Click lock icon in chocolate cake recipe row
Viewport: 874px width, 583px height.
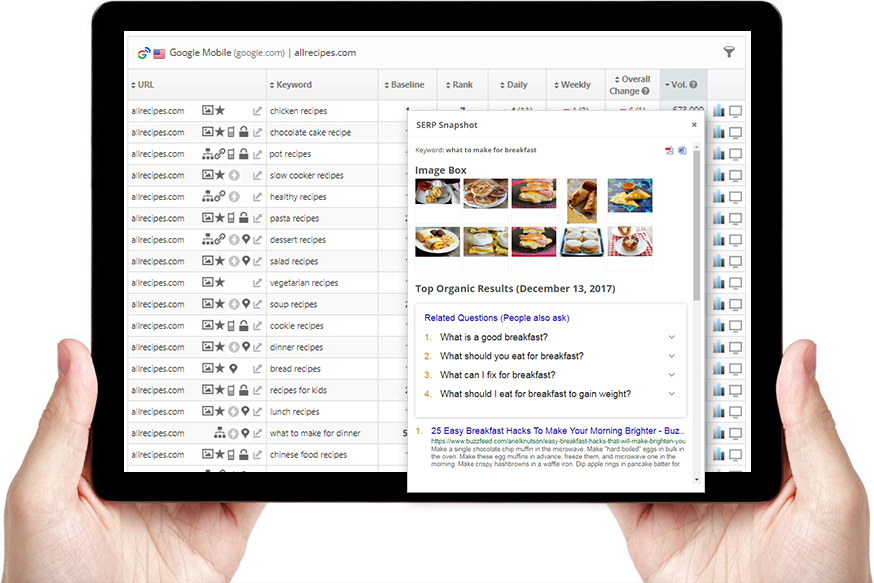244,133
